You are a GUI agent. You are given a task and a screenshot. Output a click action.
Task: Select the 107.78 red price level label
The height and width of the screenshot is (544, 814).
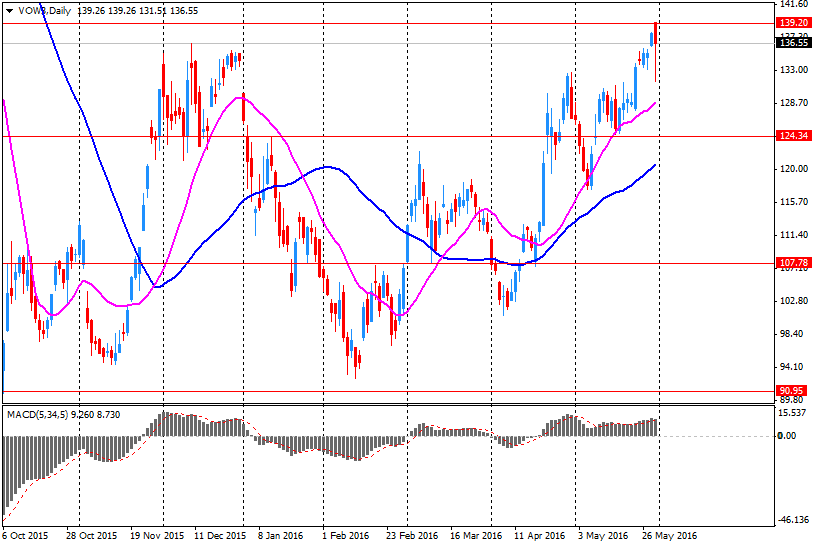click(x=794, y=263)
